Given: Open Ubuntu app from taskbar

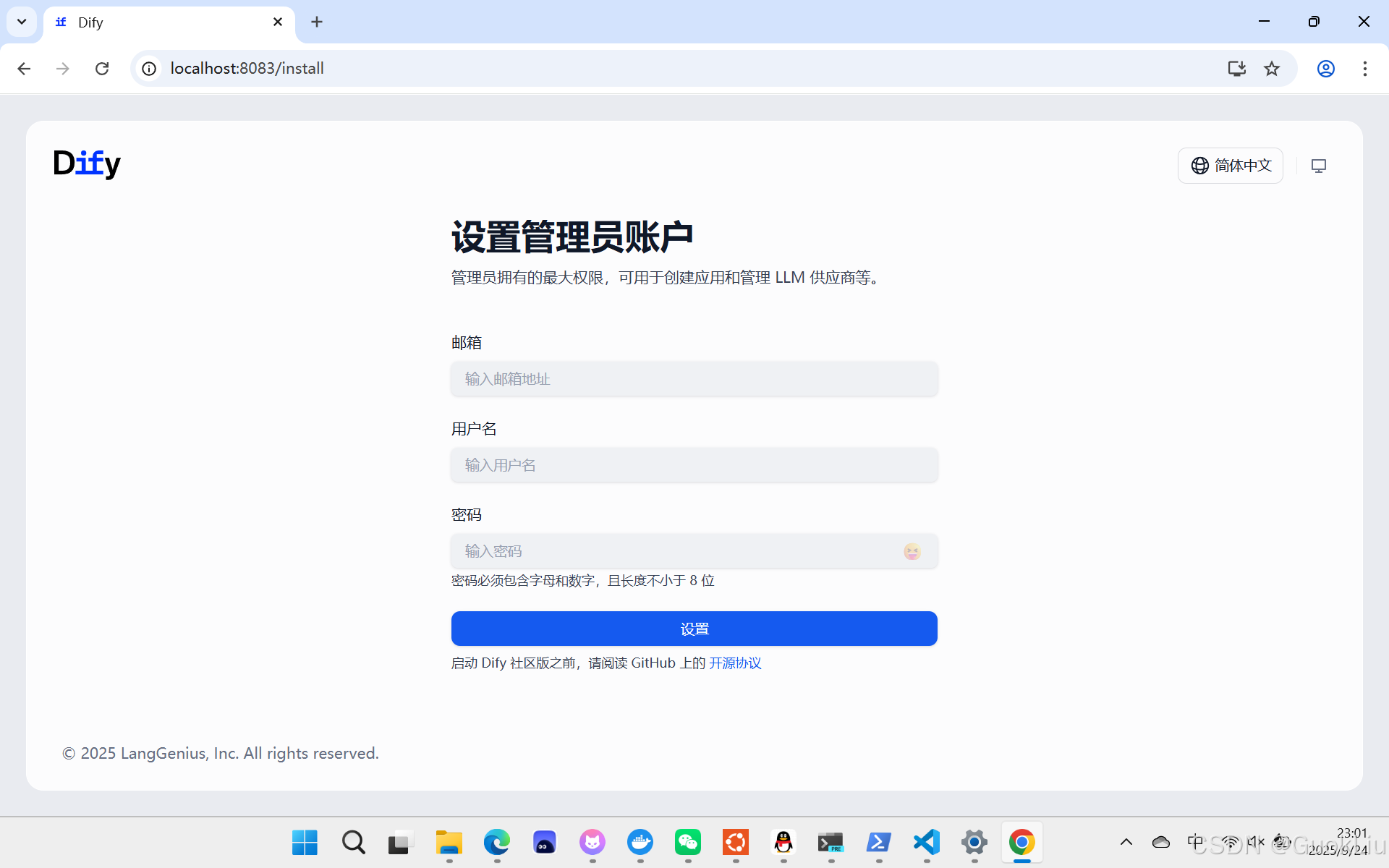Looking at the screenshot, I should coord(736,842).
